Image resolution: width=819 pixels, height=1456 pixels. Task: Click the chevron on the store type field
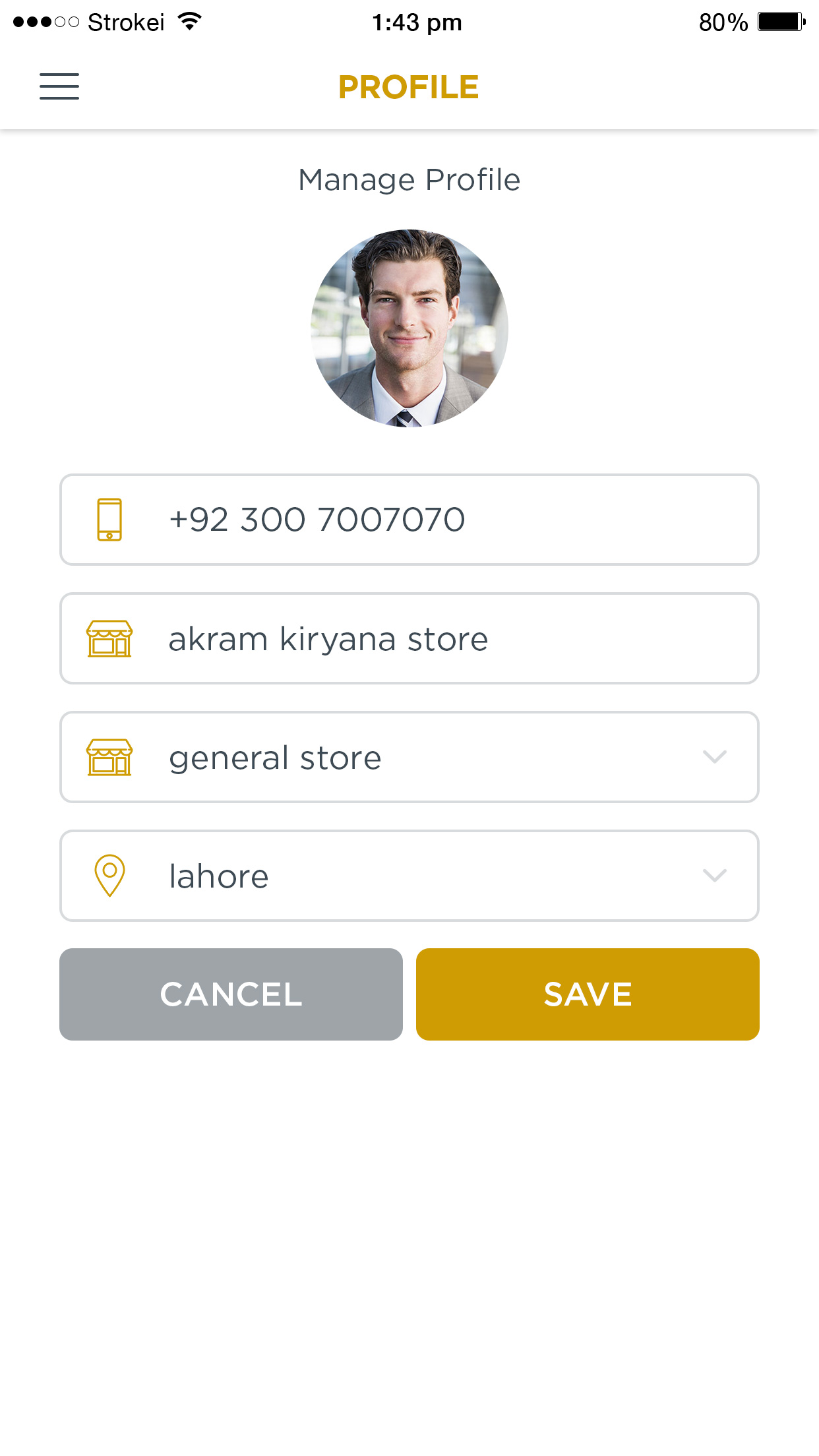click(x=715, y=758)
